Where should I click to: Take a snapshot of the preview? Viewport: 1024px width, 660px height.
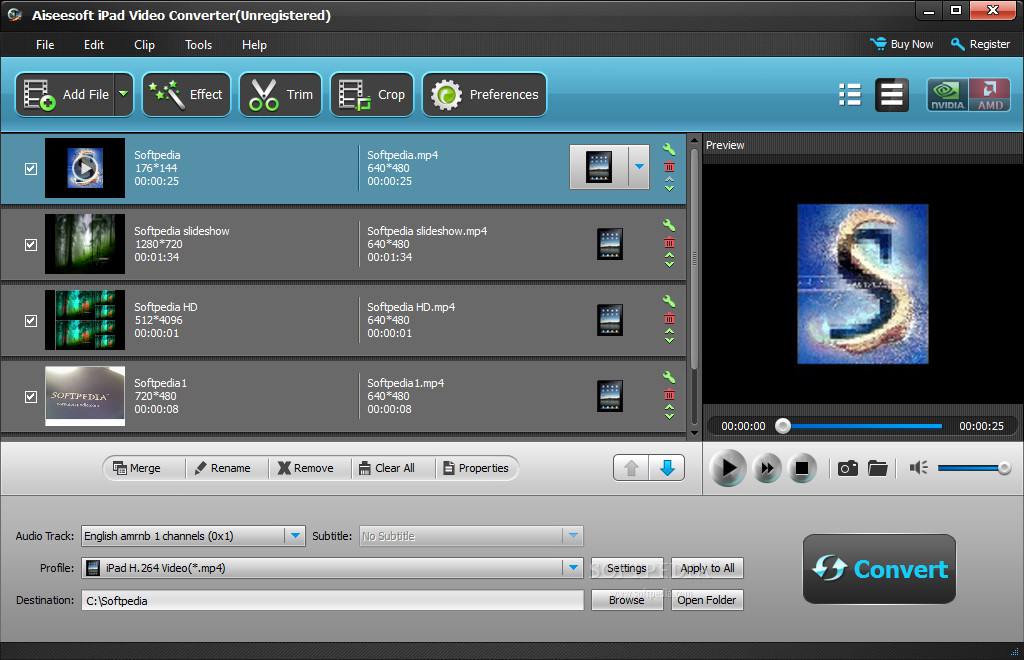click(848, 468)
